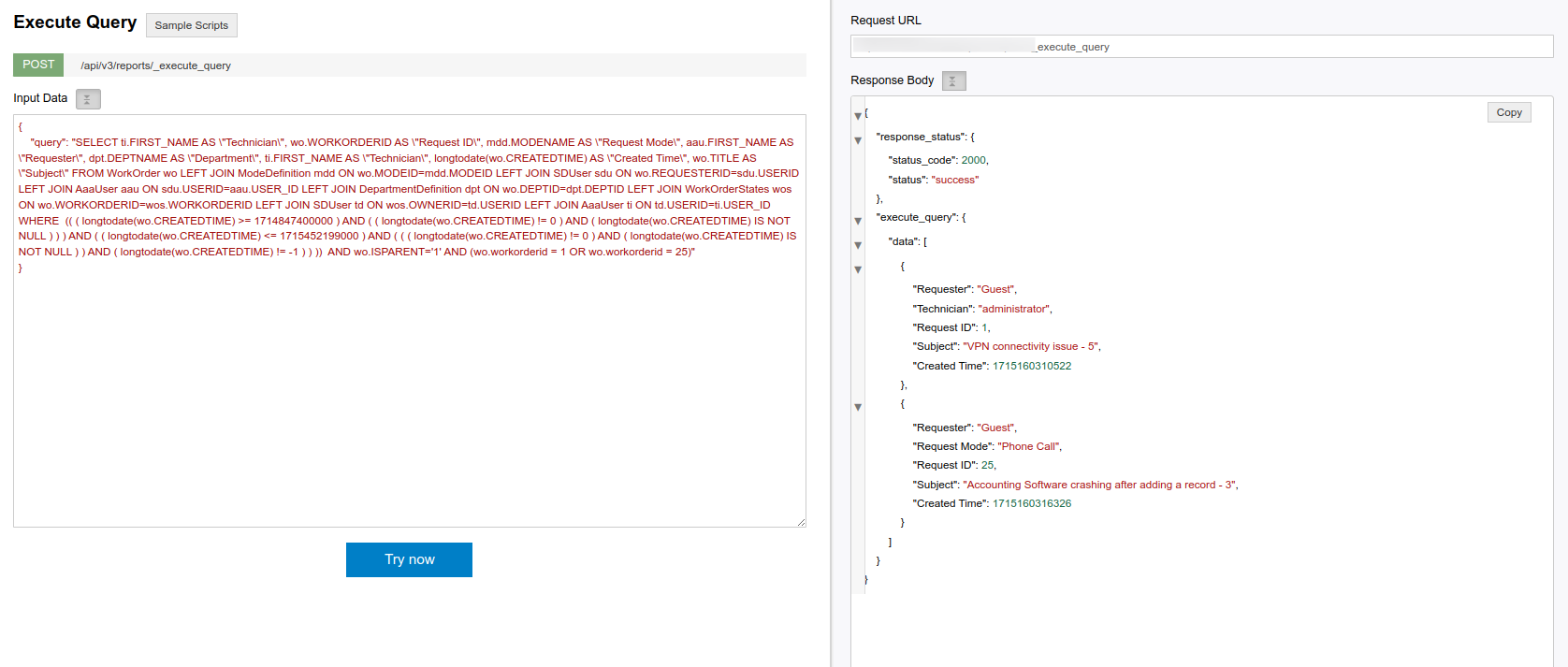Click the /api/v3/reports/_execute_query endpoint path
This screenshot has height=667, width=1568.
tap(155, 65)
